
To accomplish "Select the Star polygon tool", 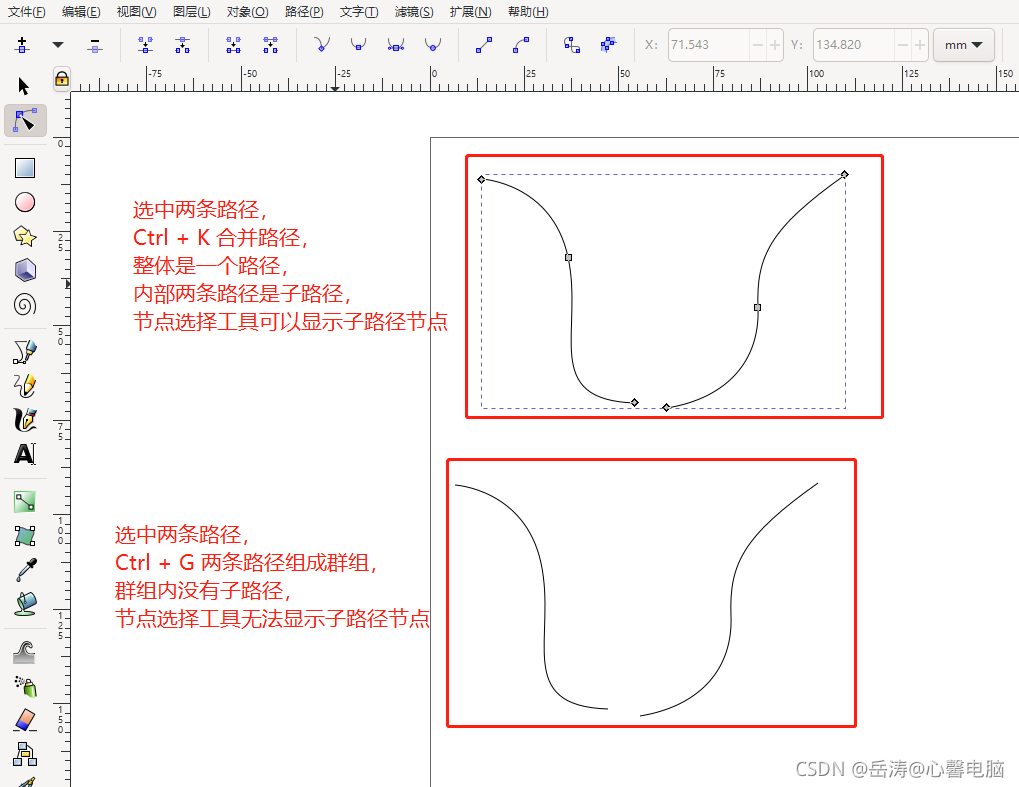I will (25, 236).
